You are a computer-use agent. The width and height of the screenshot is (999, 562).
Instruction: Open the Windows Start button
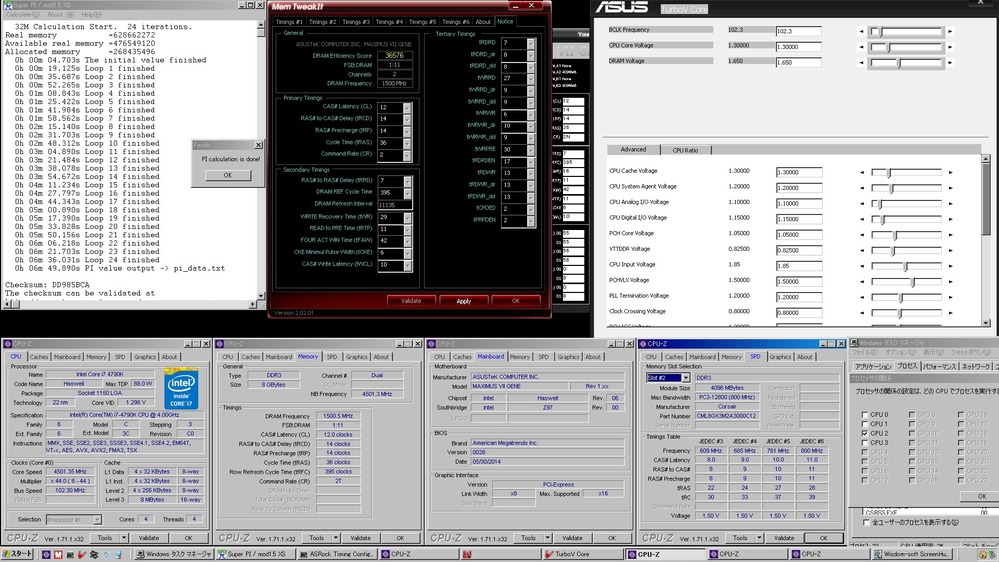pos(17,554)
